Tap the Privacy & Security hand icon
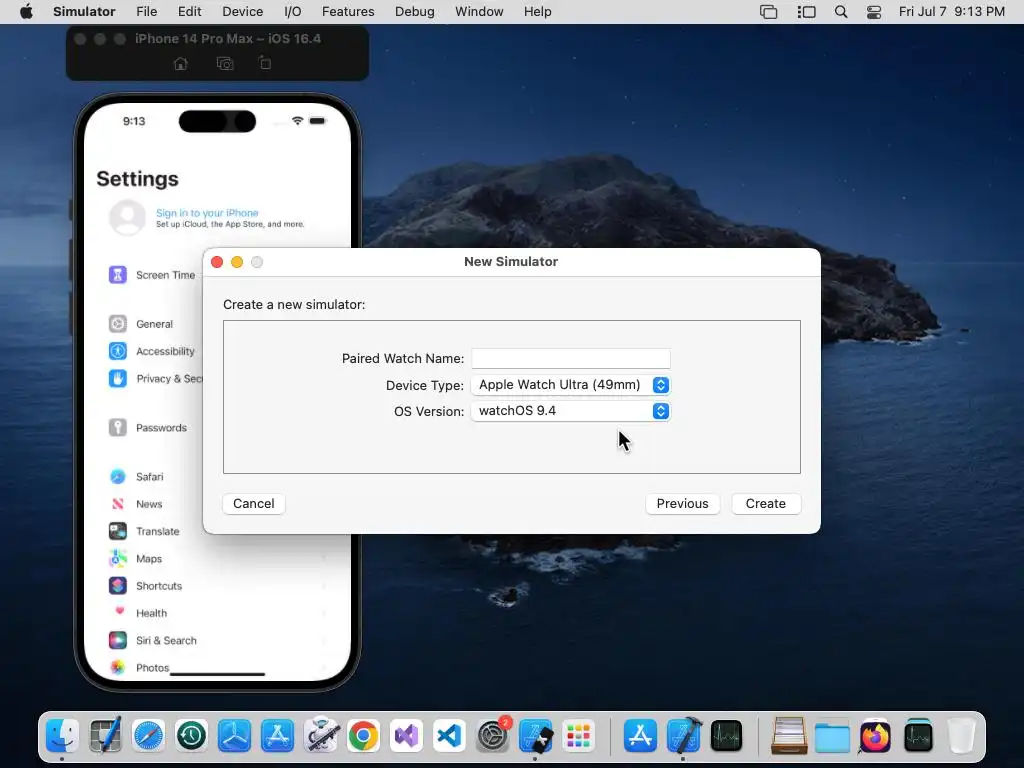 coord(118,379)
